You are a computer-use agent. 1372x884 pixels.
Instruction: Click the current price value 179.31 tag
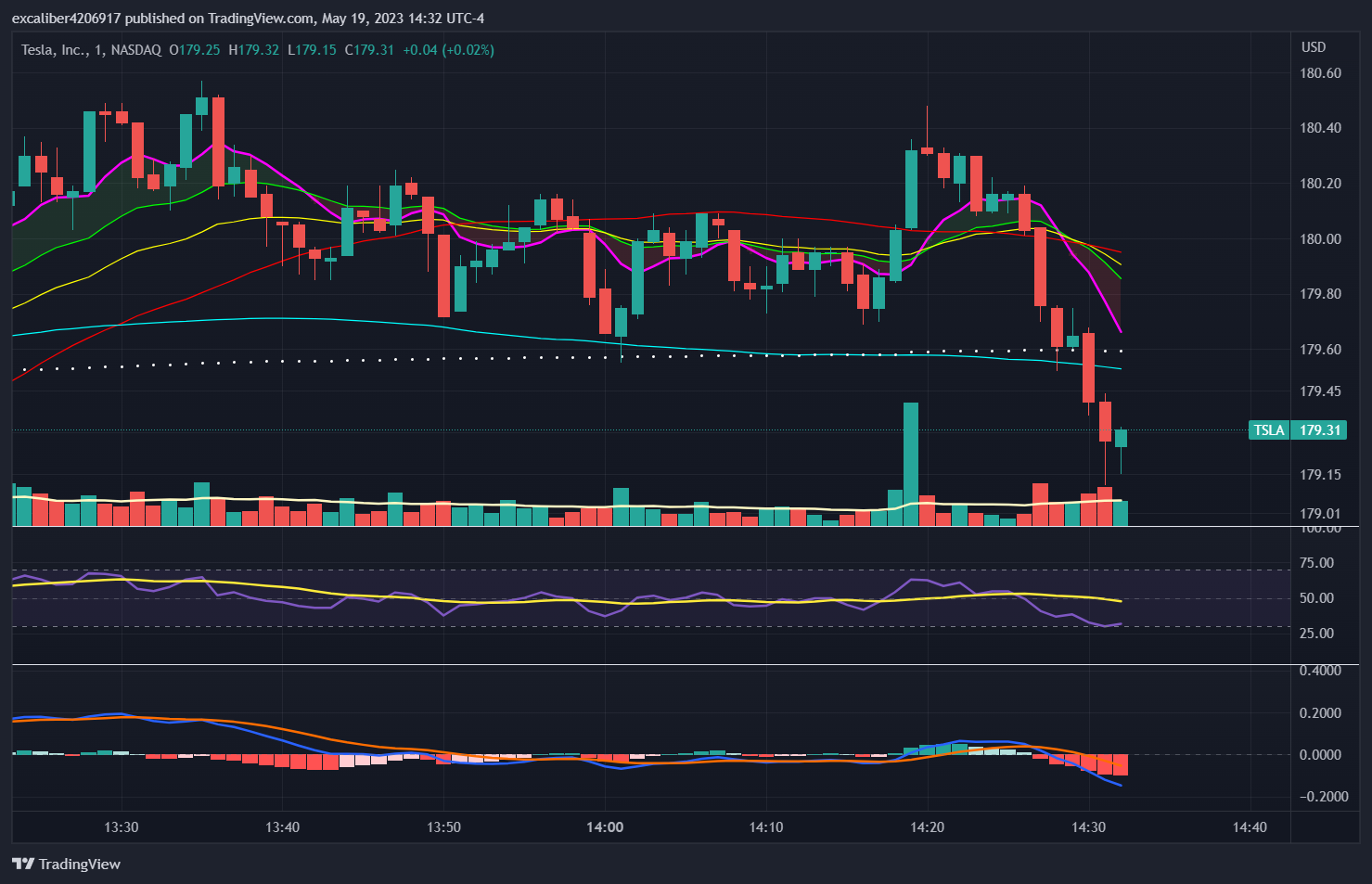[x=1319, y=429]
